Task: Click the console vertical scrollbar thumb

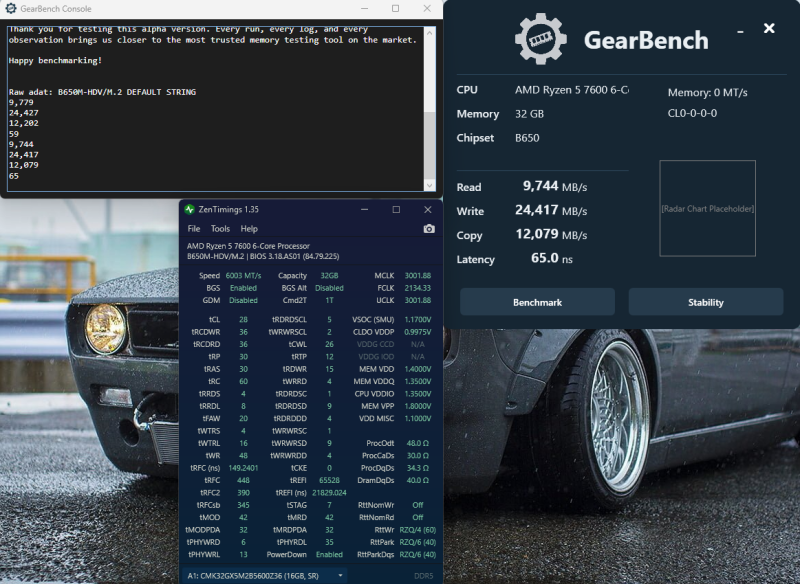Action: point(430,144)
